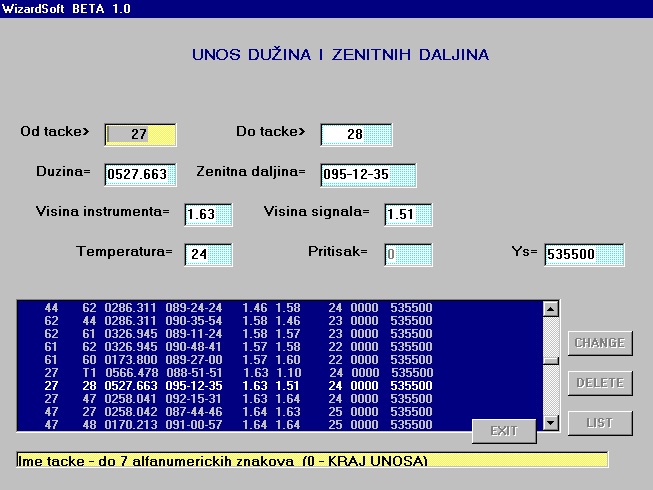Select the Temperatura field showing 24
The width and height of the screenshot is (653, 490).
[x=208, y=254]
